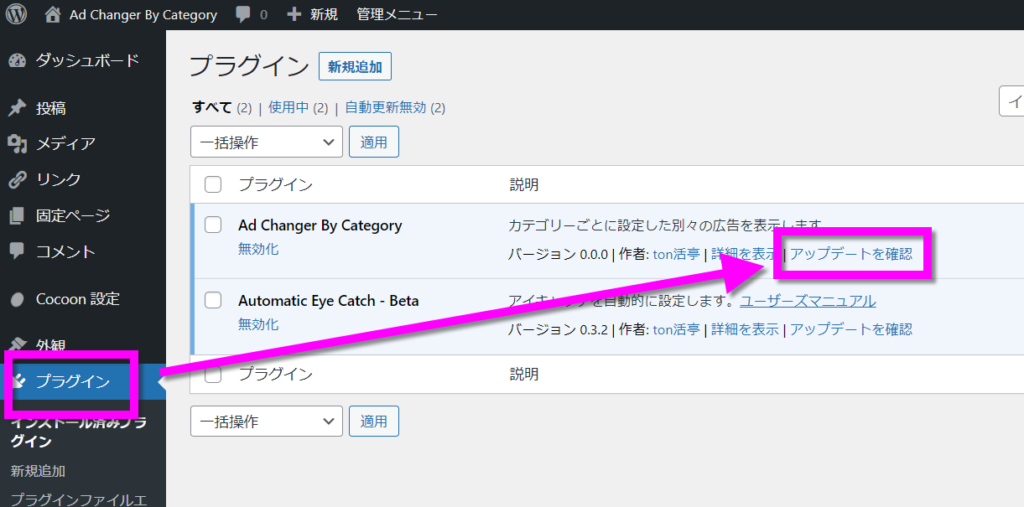Click the 新規追加 button beside the title
The height and width of the screenshot is (507, 1024).
[x=355, y=67]
